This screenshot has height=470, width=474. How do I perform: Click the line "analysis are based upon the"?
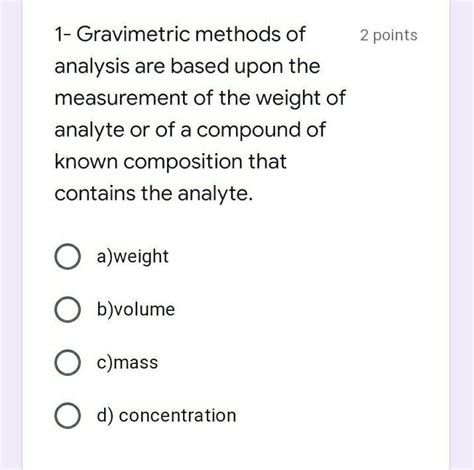(x=187, y=66)
